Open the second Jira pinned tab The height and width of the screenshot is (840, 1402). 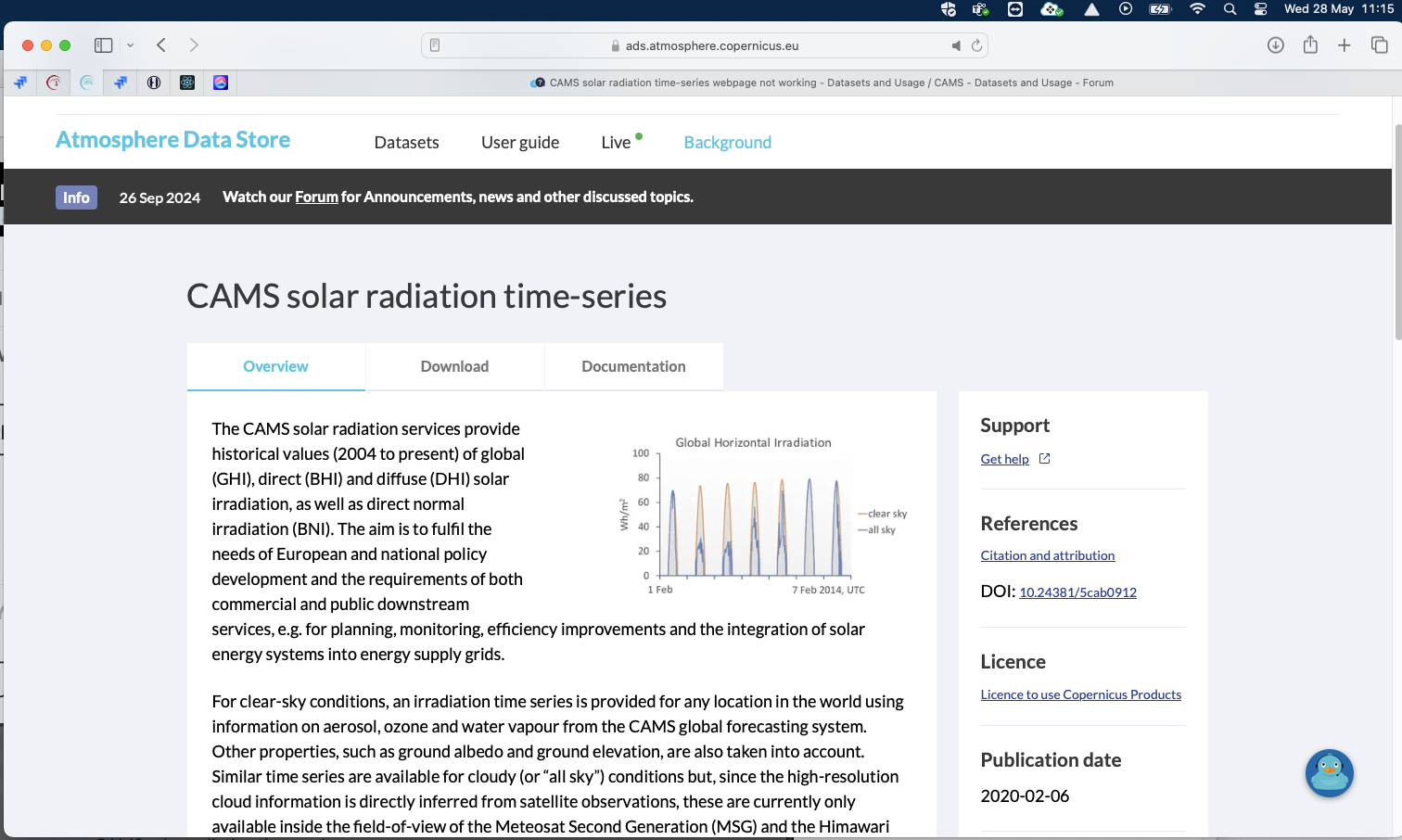[121, 83]
